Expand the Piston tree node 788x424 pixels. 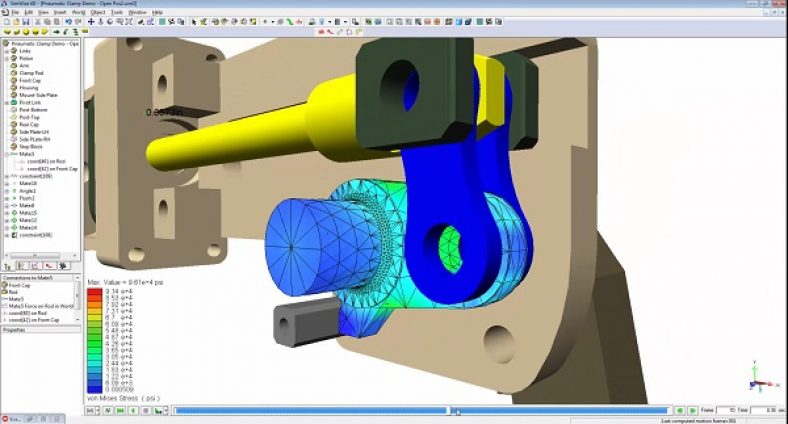[x=7, y=58]
